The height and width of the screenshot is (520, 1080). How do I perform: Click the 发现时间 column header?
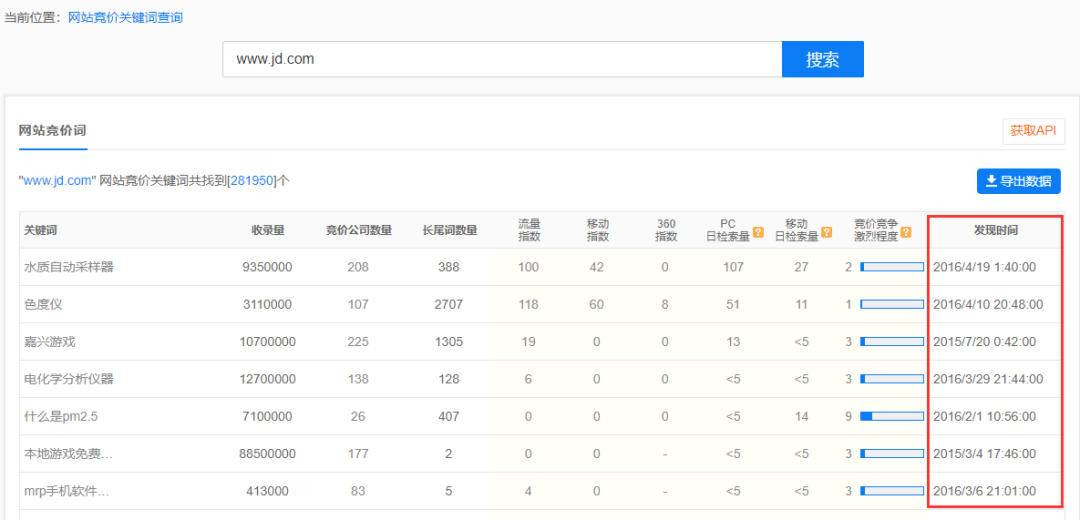pyautogui.click(x=995, y=231)
